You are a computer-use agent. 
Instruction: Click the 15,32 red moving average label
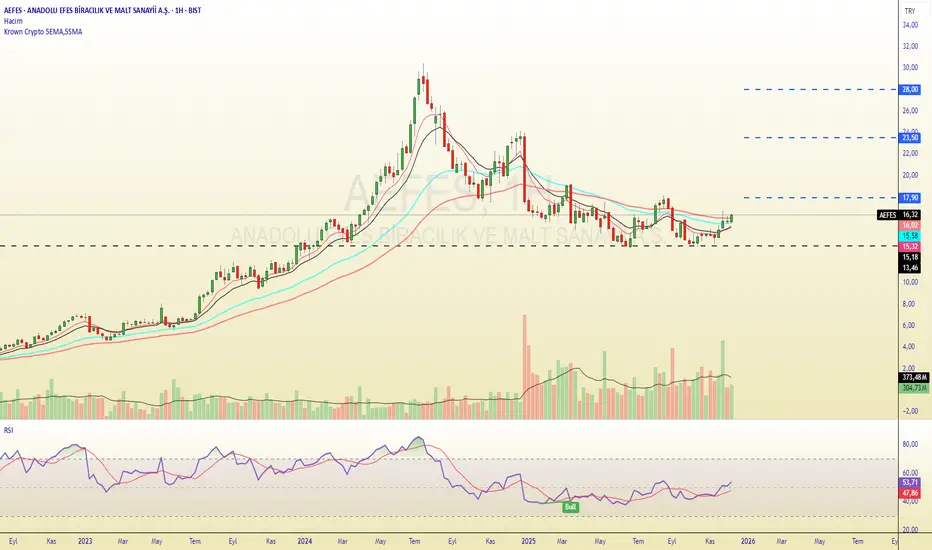(x=910, y=247)
